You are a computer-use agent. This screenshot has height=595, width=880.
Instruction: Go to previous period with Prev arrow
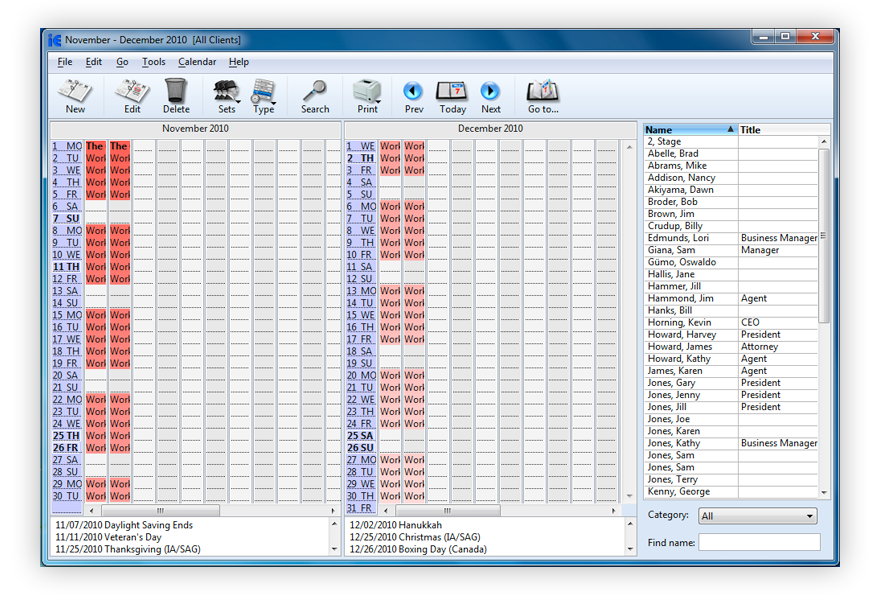pyautogui.click(x=414, y=91)
